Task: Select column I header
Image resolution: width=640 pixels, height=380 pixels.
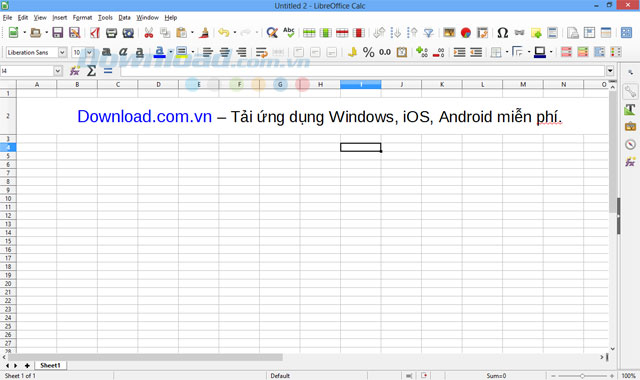Action: pos(361,84)
